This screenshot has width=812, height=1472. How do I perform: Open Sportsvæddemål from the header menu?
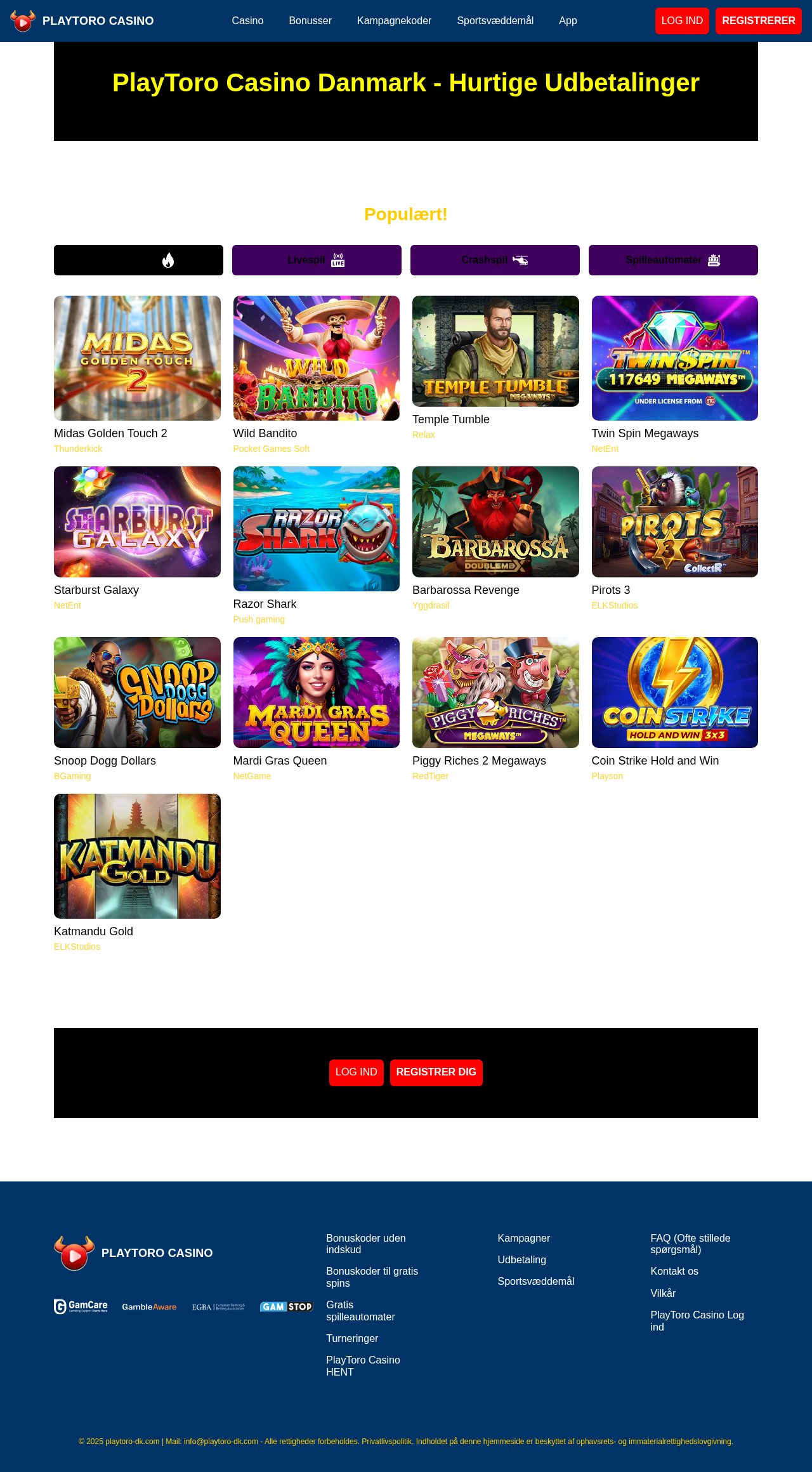(495, 21)
